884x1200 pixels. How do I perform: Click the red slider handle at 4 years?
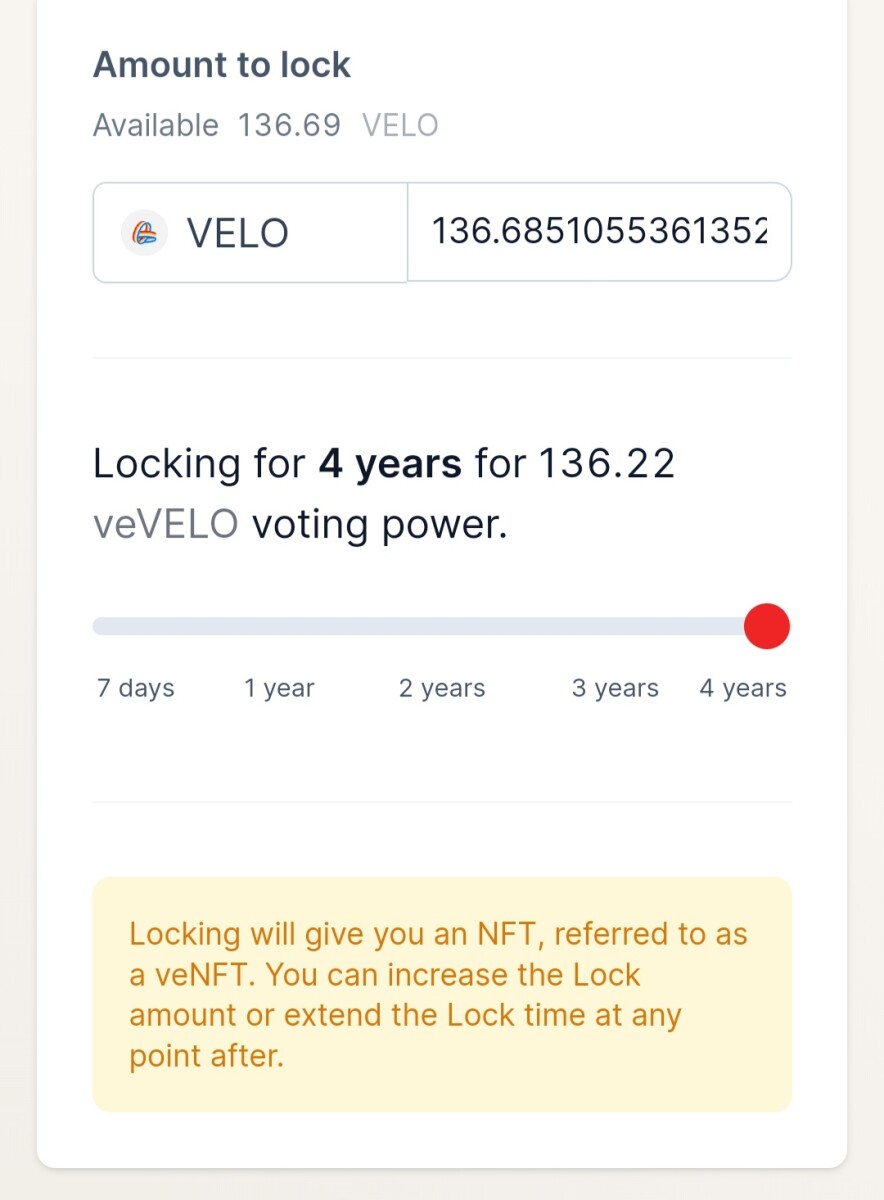(767, 626)
